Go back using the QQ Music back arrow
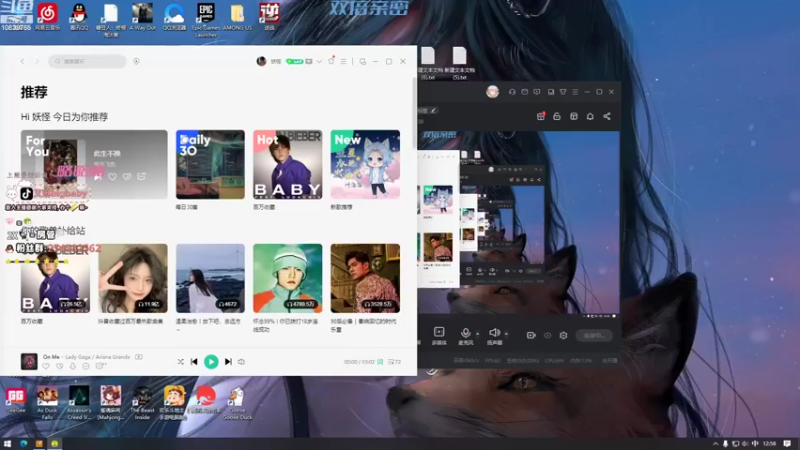Viewport: 800px width, 450px height. [22, 61]
